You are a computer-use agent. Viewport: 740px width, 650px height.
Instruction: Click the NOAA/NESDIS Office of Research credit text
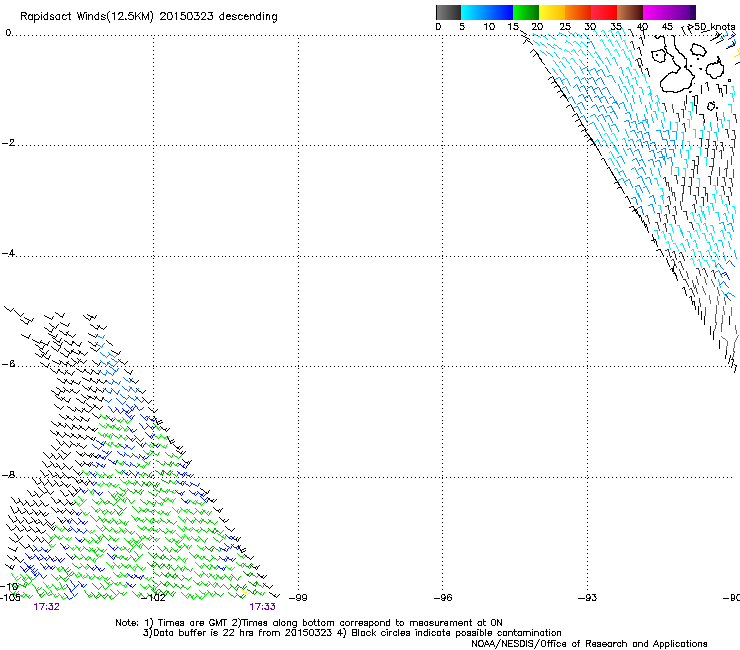click(589, 644)
